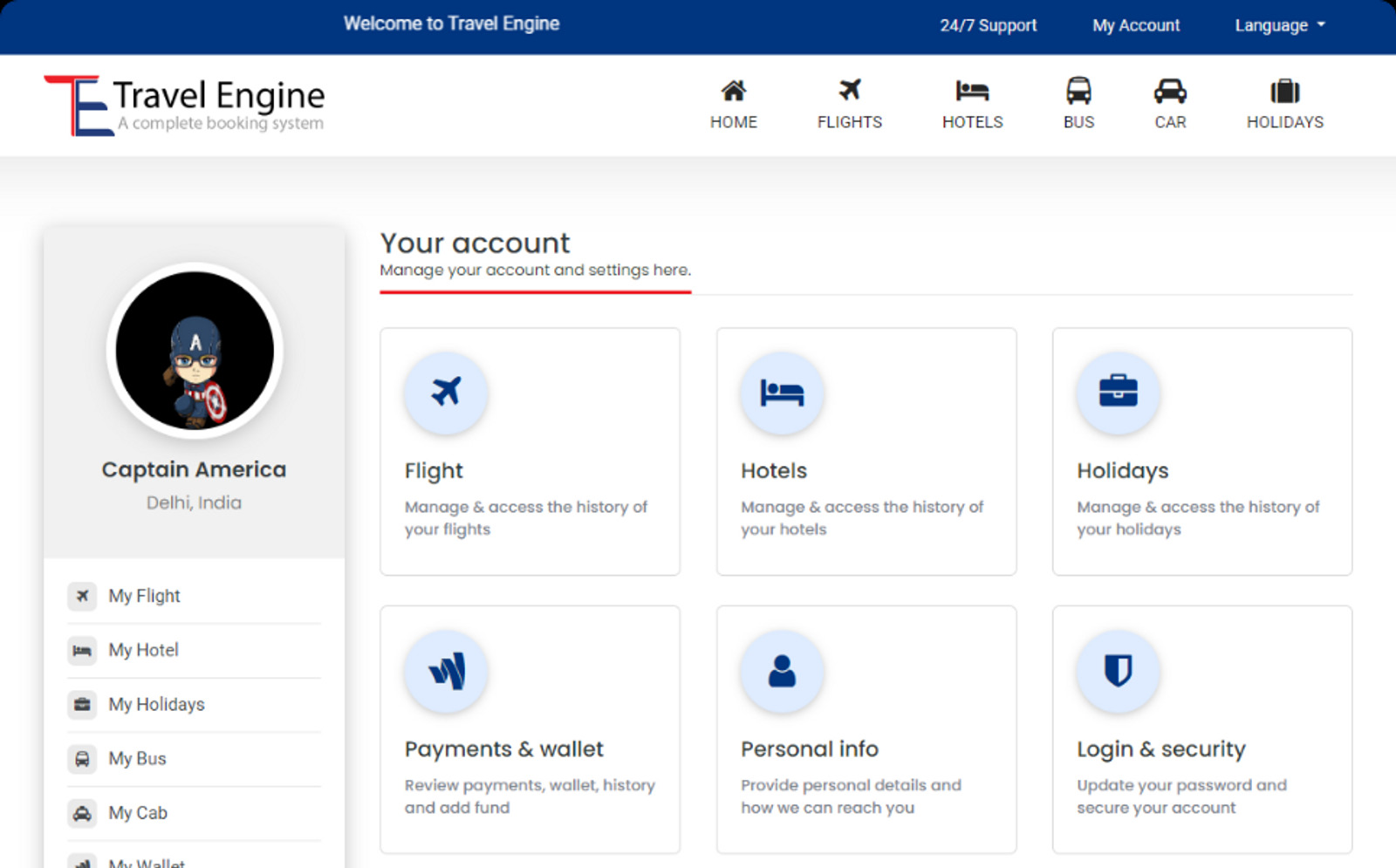Select the Bus icon in the top navigation
The height and width of the screenshot is (868, 1396).
coord(1078,90)
